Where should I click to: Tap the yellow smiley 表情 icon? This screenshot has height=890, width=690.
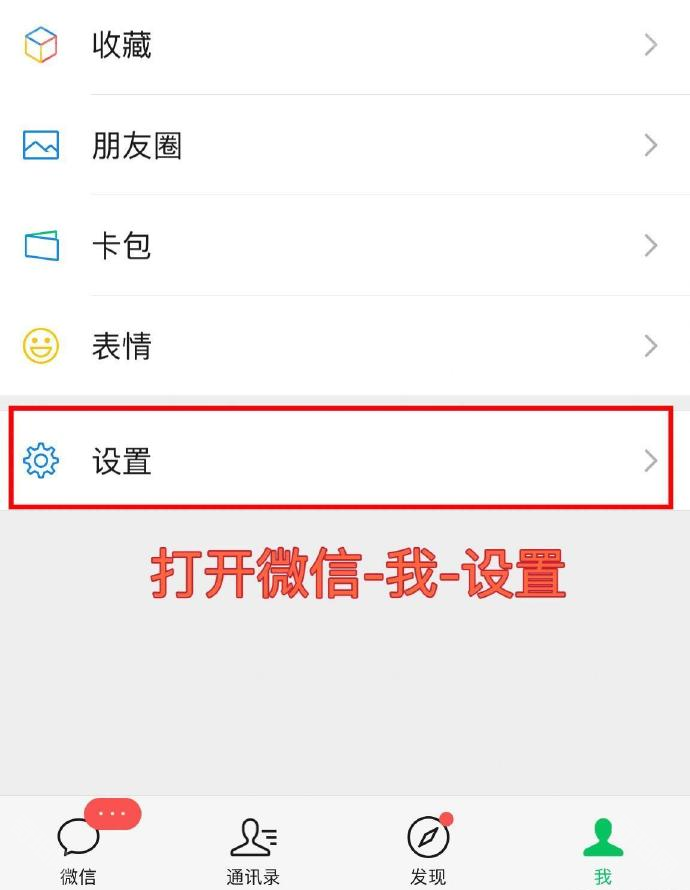[40, 346]
